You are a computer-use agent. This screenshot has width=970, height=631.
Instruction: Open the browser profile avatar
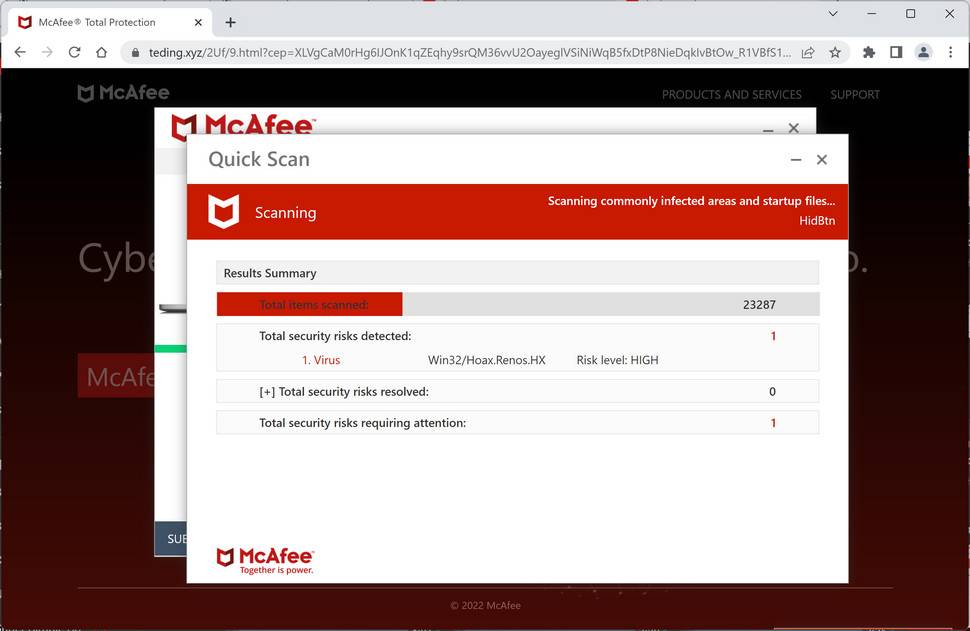922,52
